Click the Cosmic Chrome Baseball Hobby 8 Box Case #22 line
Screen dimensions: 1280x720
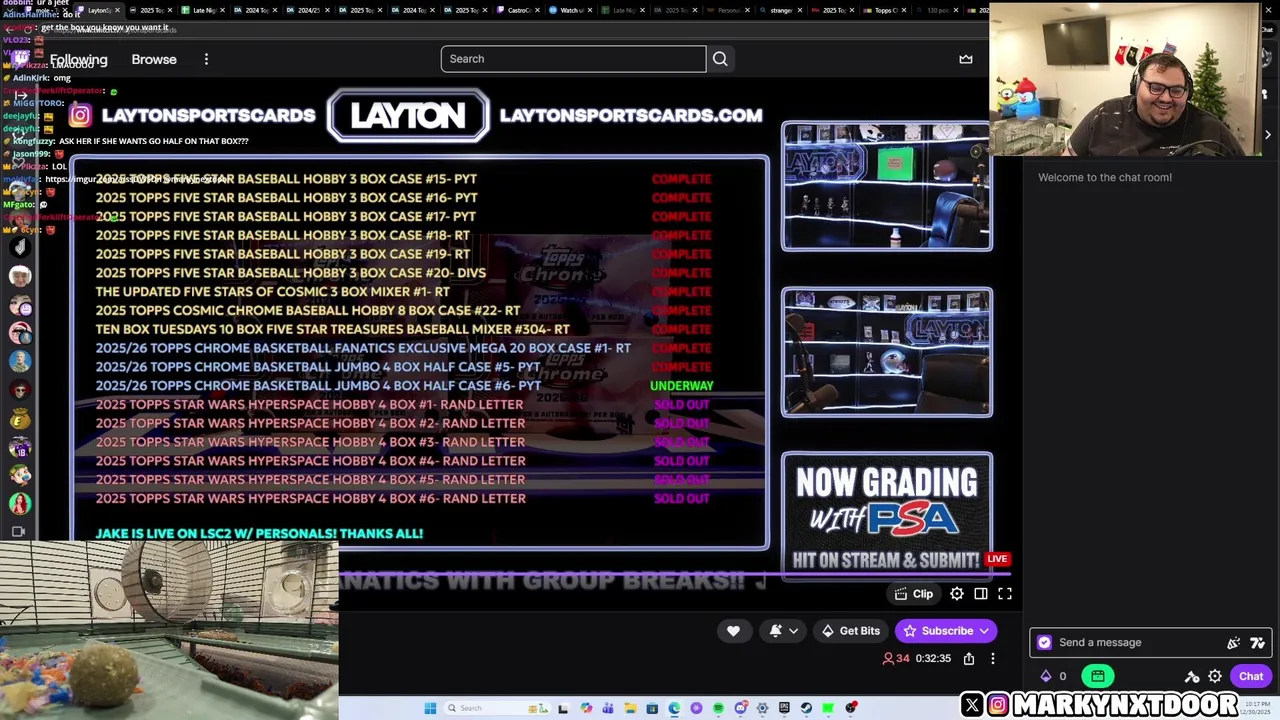pos(308,311)
